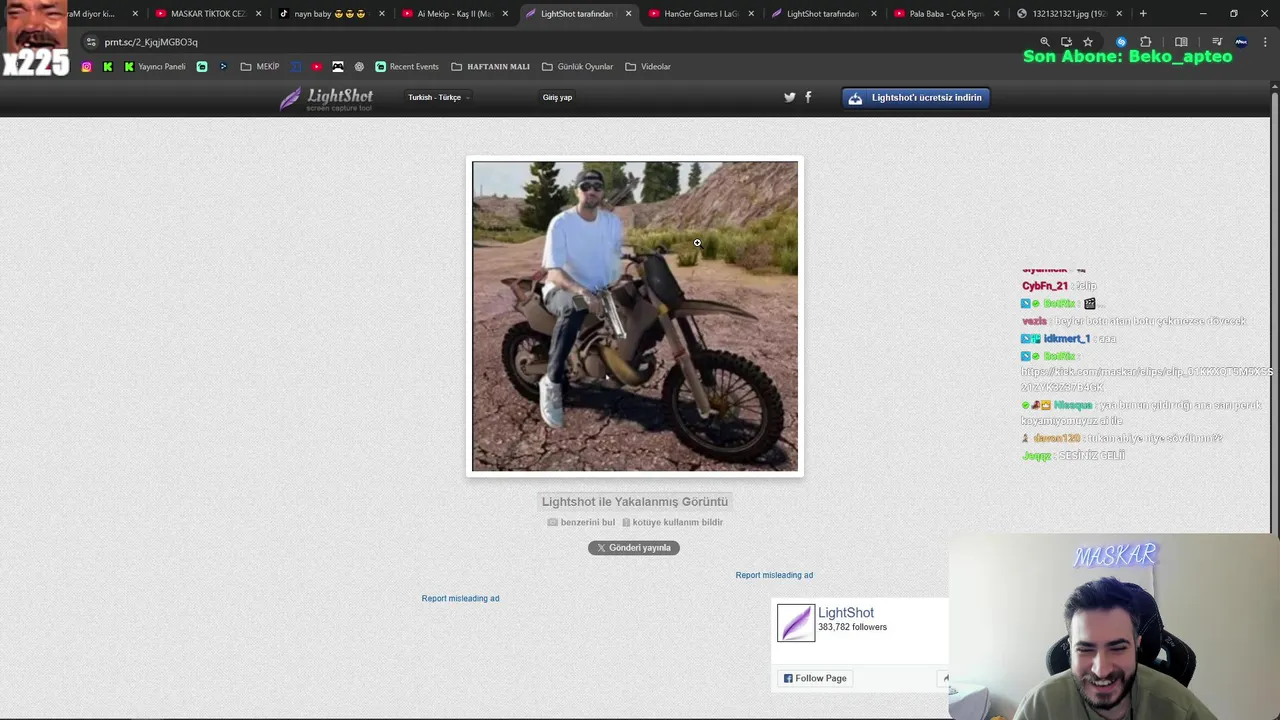This screenshot has height=720, width=1280.
Task: Open the MEKİP bookmarks folder
Action: (260, 67)
